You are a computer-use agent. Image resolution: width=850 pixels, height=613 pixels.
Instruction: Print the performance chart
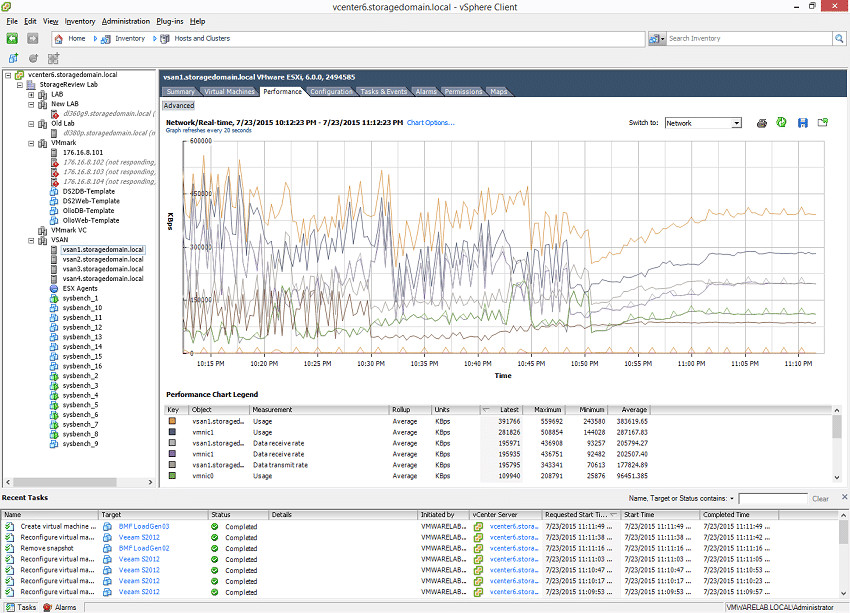tap(762, 123)
